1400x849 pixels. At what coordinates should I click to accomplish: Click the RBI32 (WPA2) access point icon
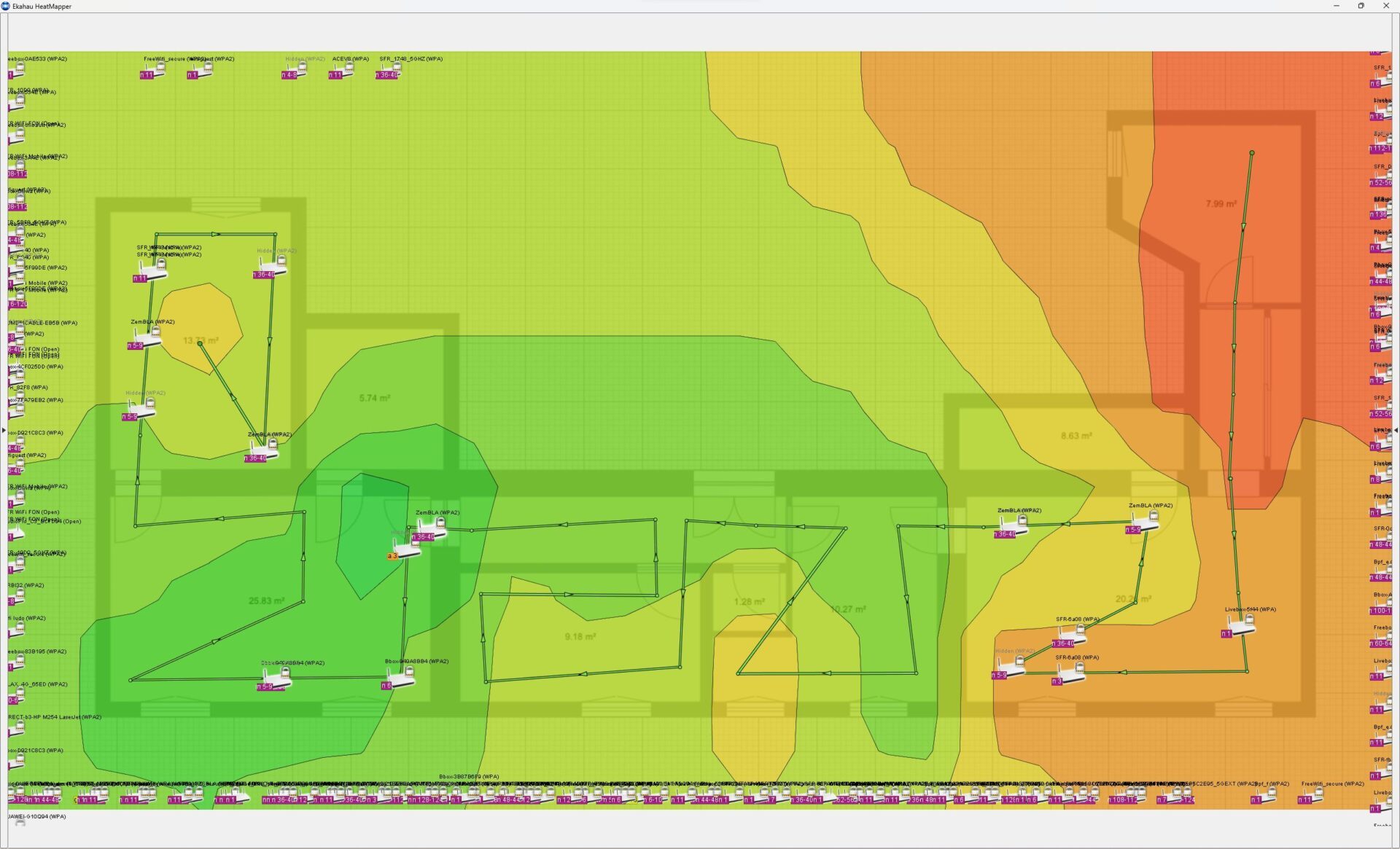click(16, 596)
